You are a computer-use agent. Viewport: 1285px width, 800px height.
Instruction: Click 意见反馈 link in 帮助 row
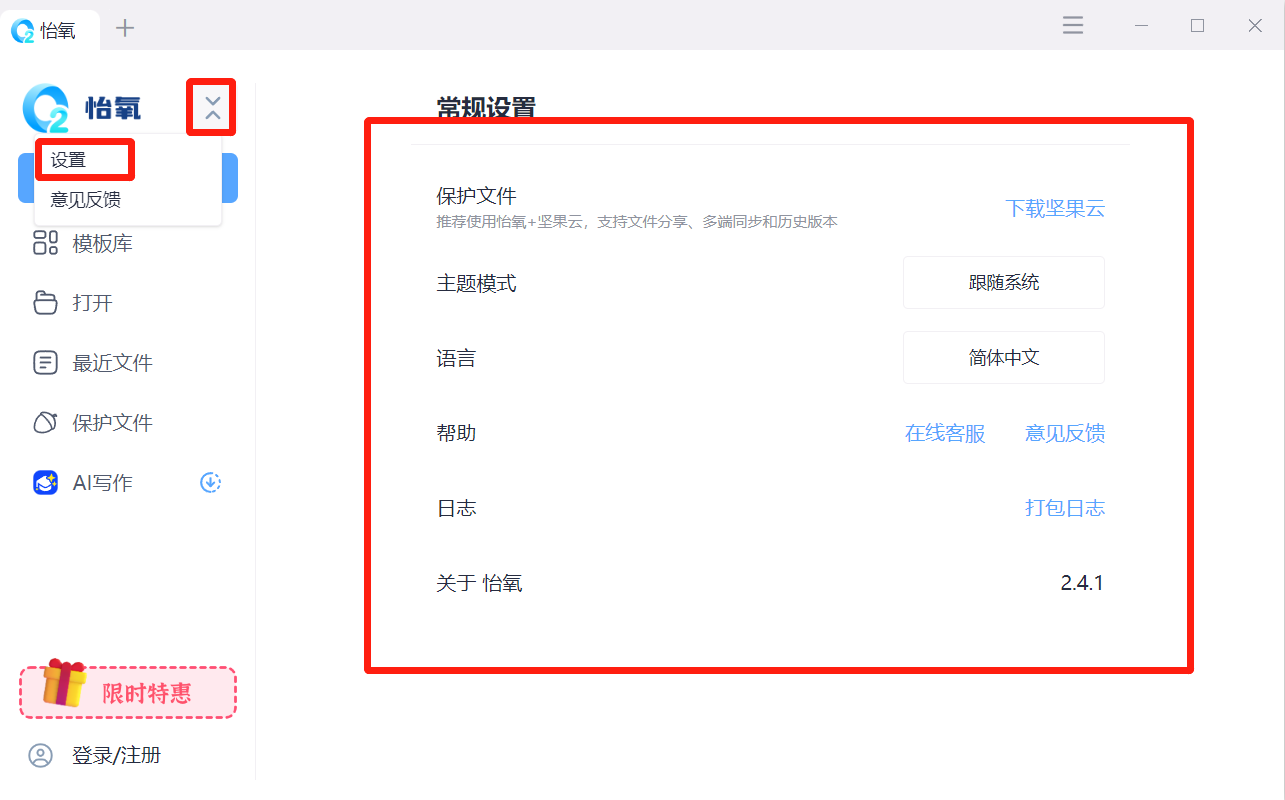click(1065, 433)
